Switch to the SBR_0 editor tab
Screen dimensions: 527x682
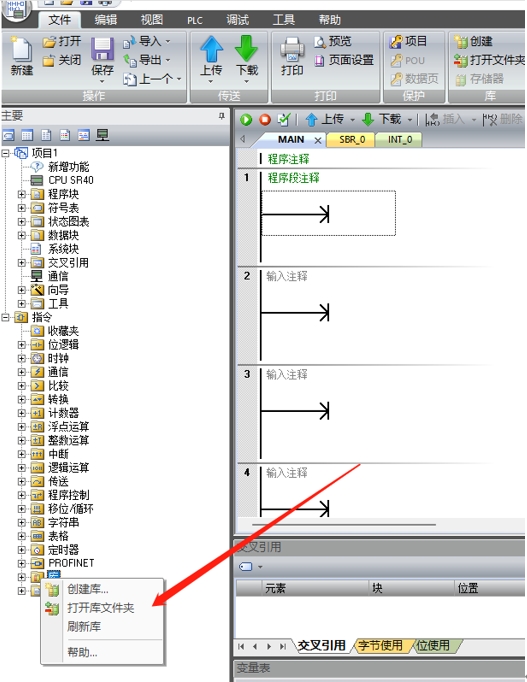352,140
